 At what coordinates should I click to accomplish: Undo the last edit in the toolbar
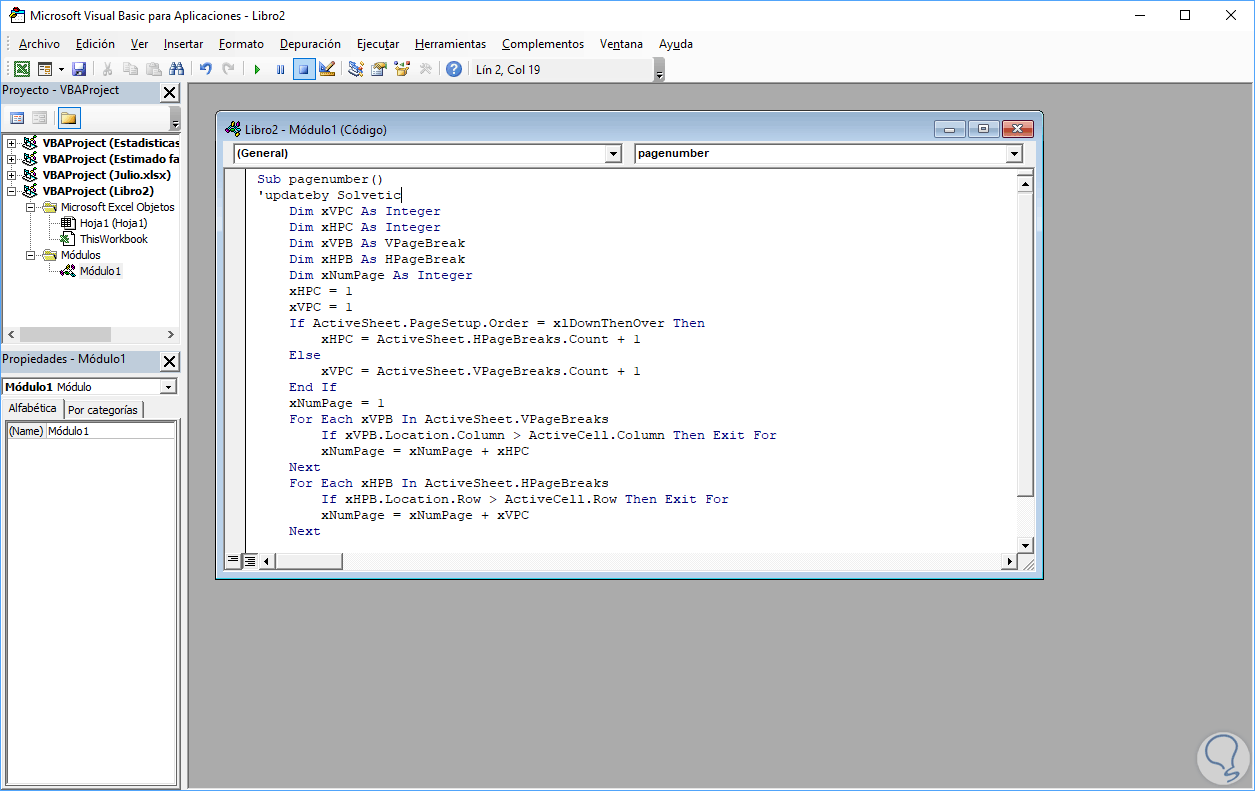(206, 69)
